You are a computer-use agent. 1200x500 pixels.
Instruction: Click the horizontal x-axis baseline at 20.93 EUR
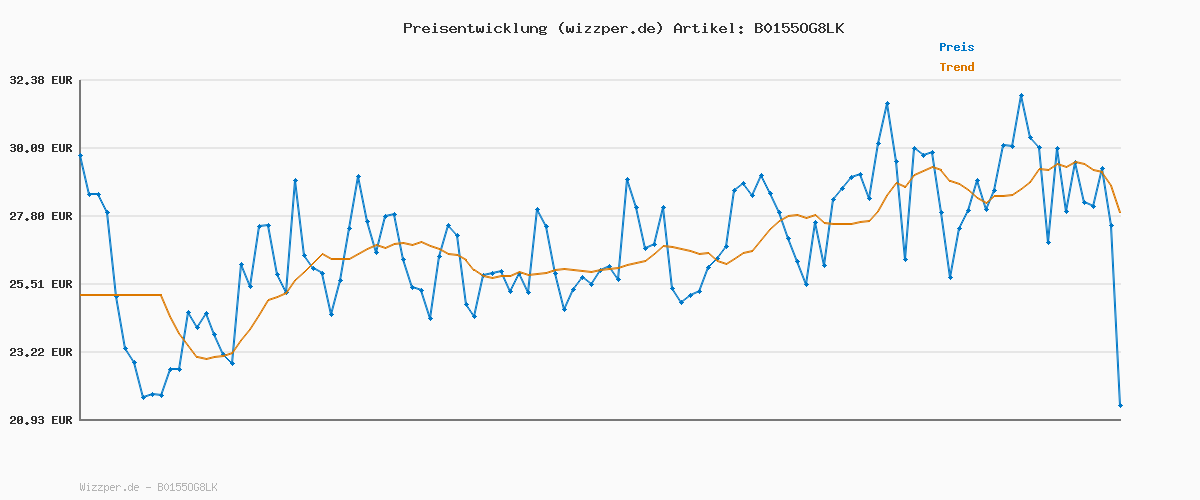600,419
